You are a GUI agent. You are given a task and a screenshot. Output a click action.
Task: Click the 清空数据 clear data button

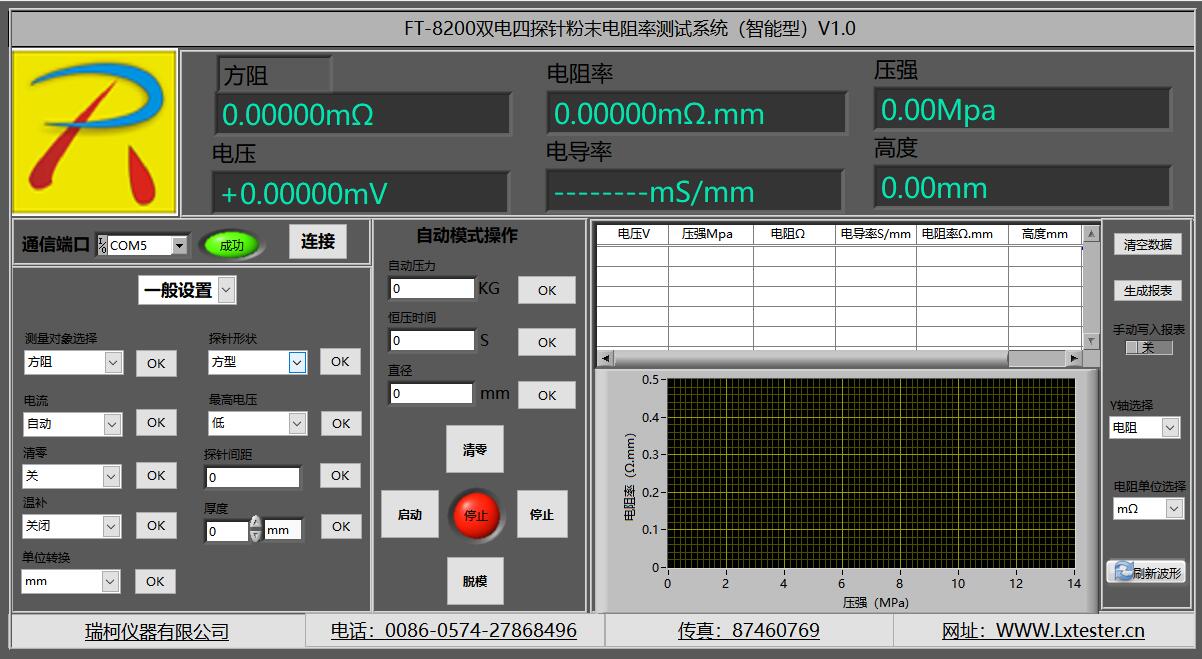click(1148, 244)
